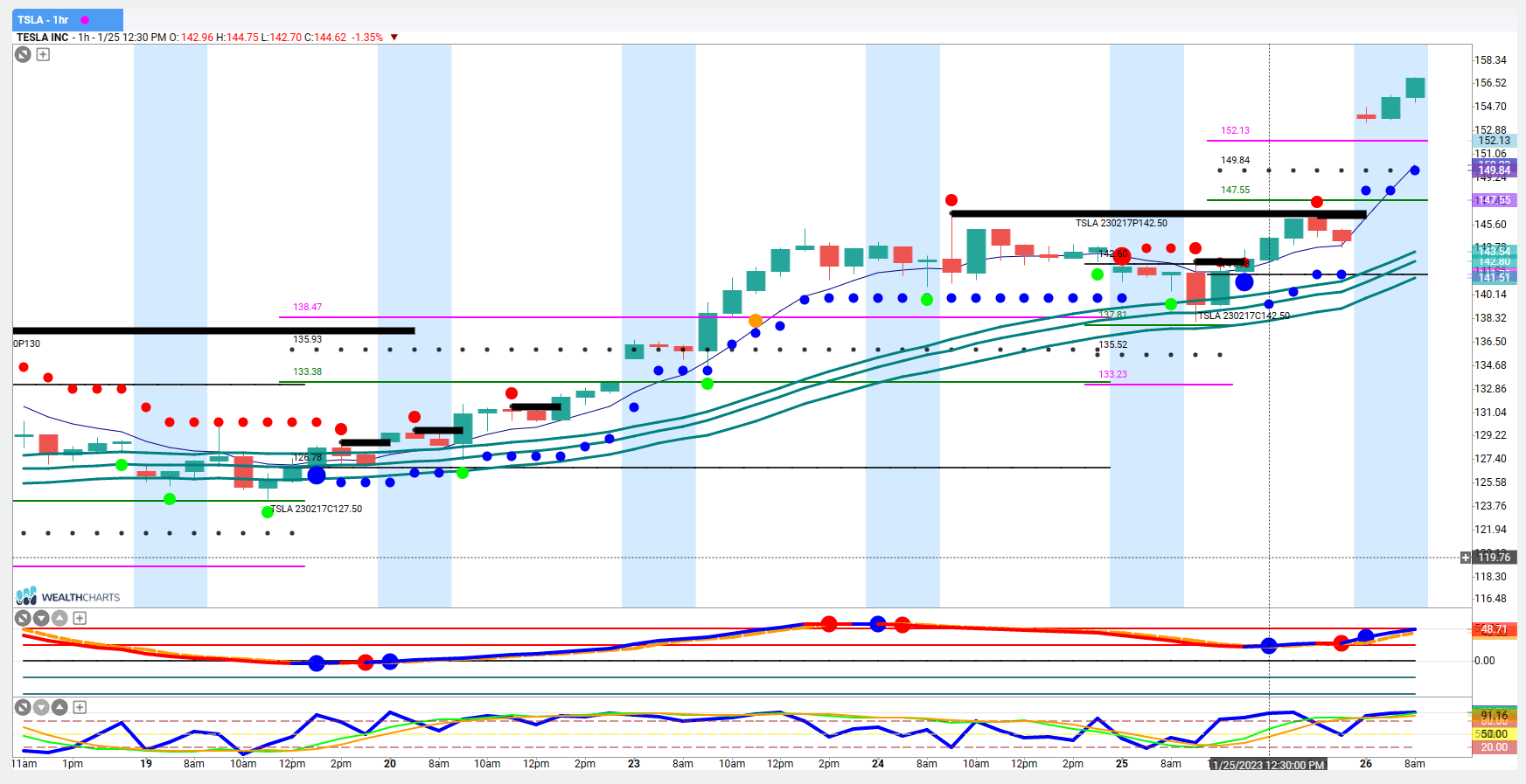The height and width of the screenshot is (784, 1526).
Task: Move the bottom stochastic panel up
Action: (59, 707)
